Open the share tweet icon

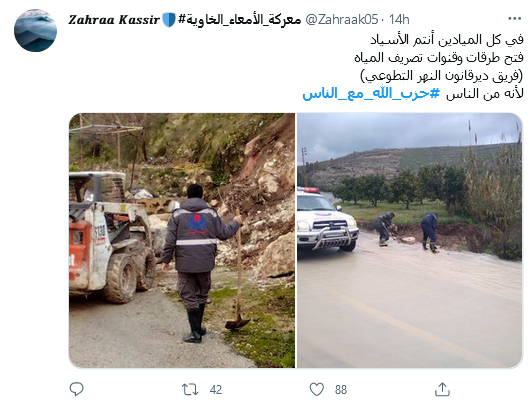442,389
